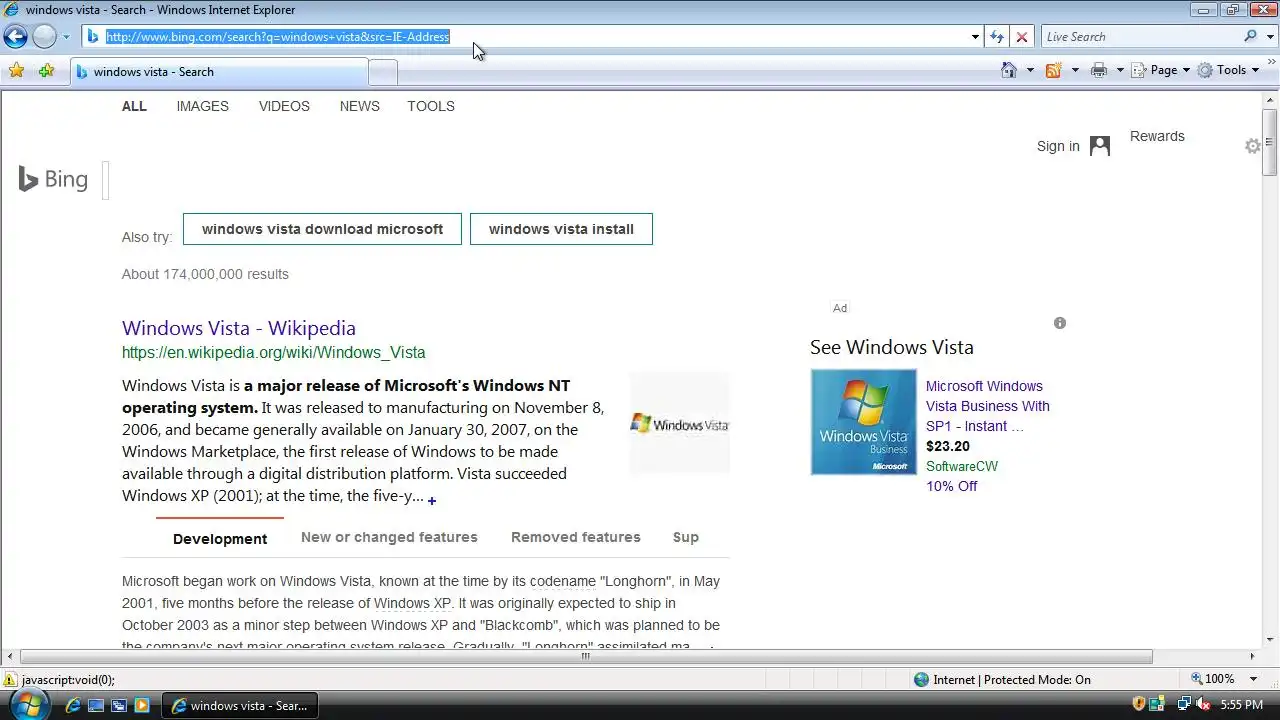Switch to IMAGES search results
This screenshot has height=720, width=1280.
click(203, 106)
